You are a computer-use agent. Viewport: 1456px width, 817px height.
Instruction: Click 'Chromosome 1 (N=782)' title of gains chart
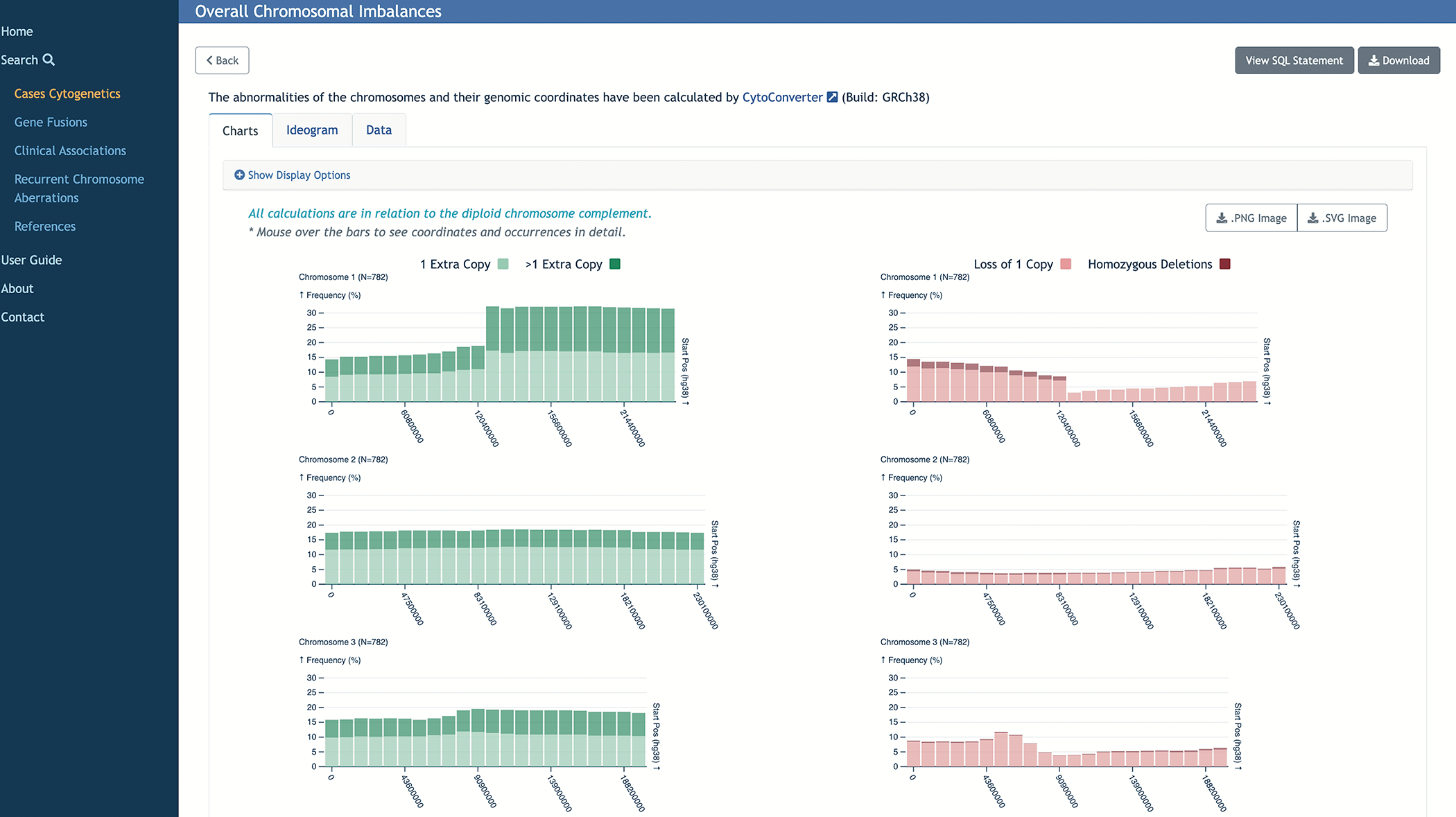(x=343, y=277)
